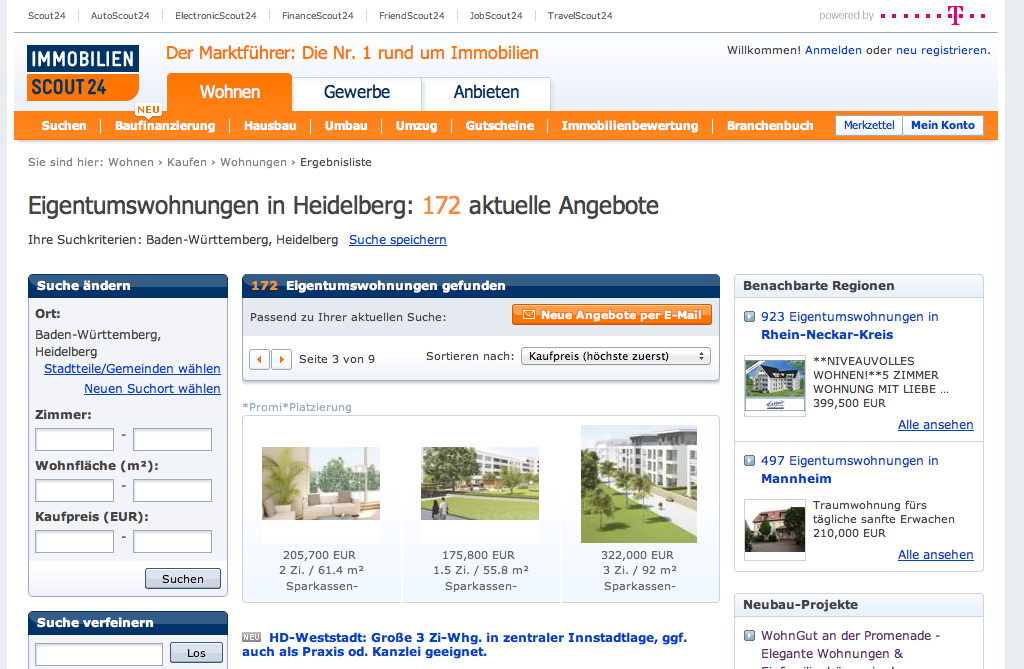
Task: Open AutoScout24 top link
Action: [x=120, y=16]
